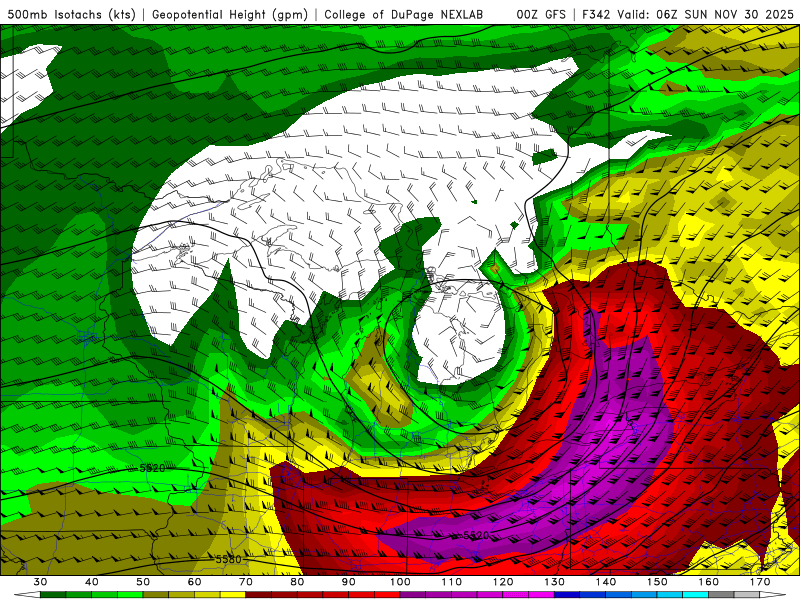Screen dimensions: 800x600
Task: Click the 'College of DuPage NEXLAB' label
Action: pos(403,14)
